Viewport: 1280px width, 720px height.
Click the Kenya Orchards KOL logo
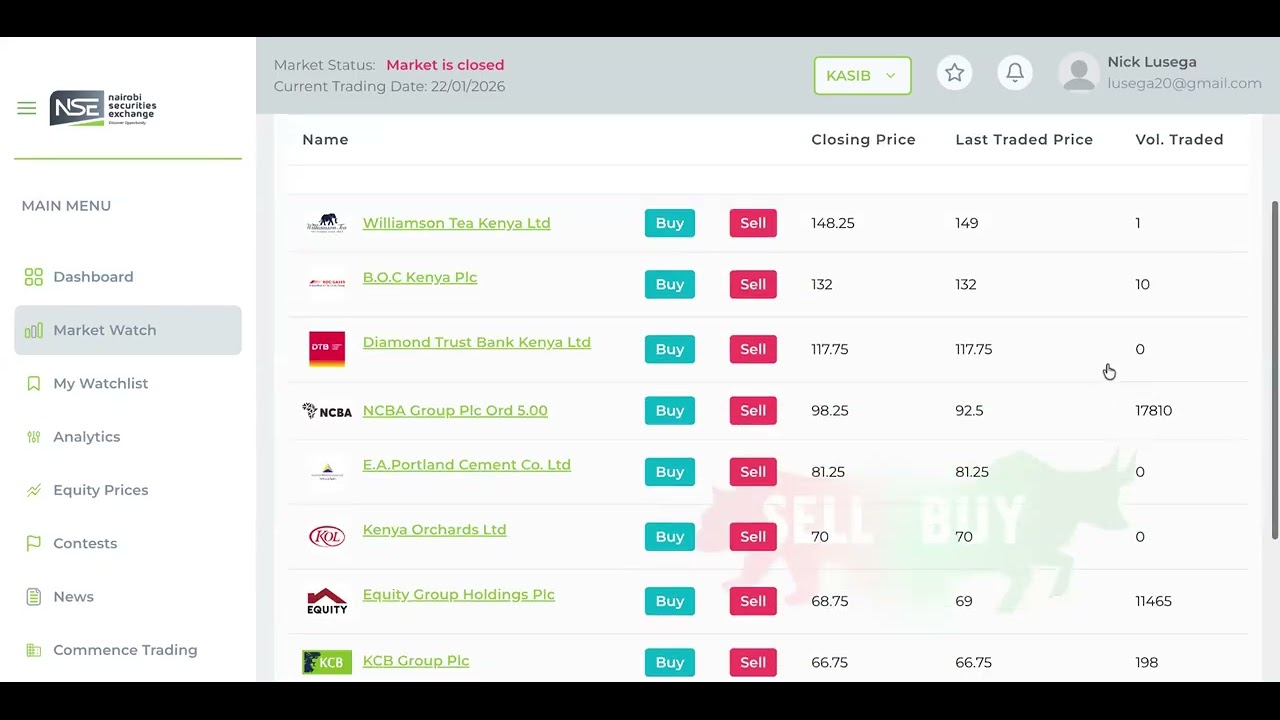(327, 537)
